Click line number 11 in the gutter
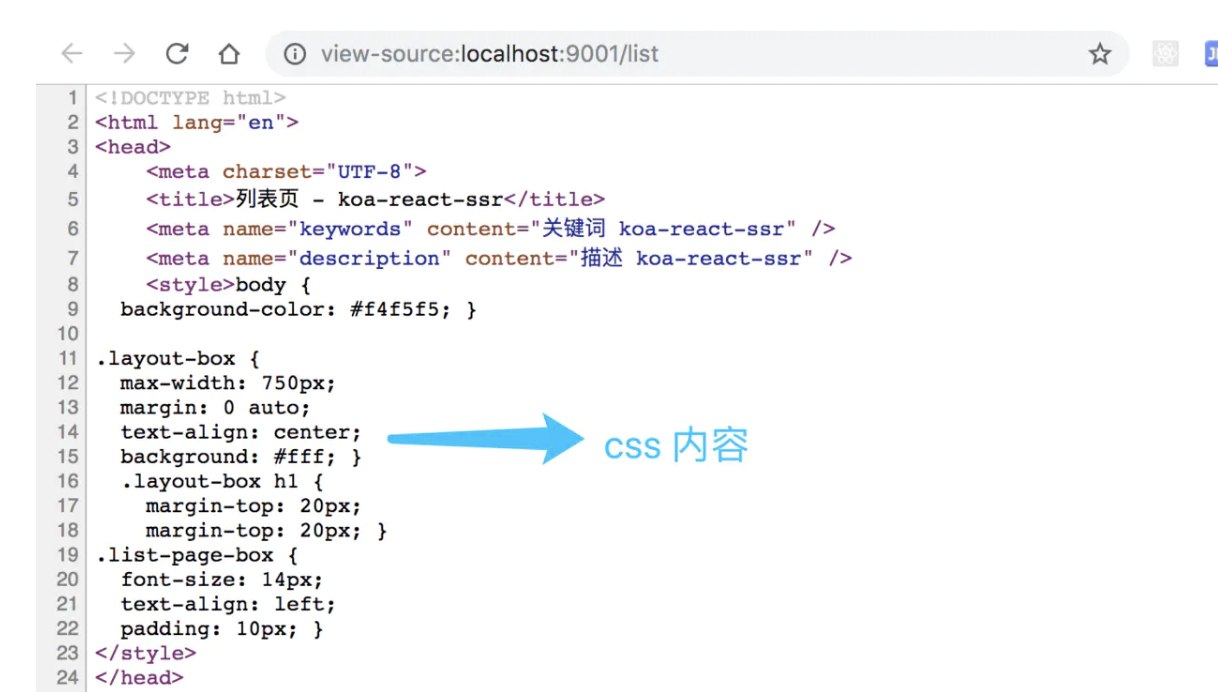 point(67,358)
